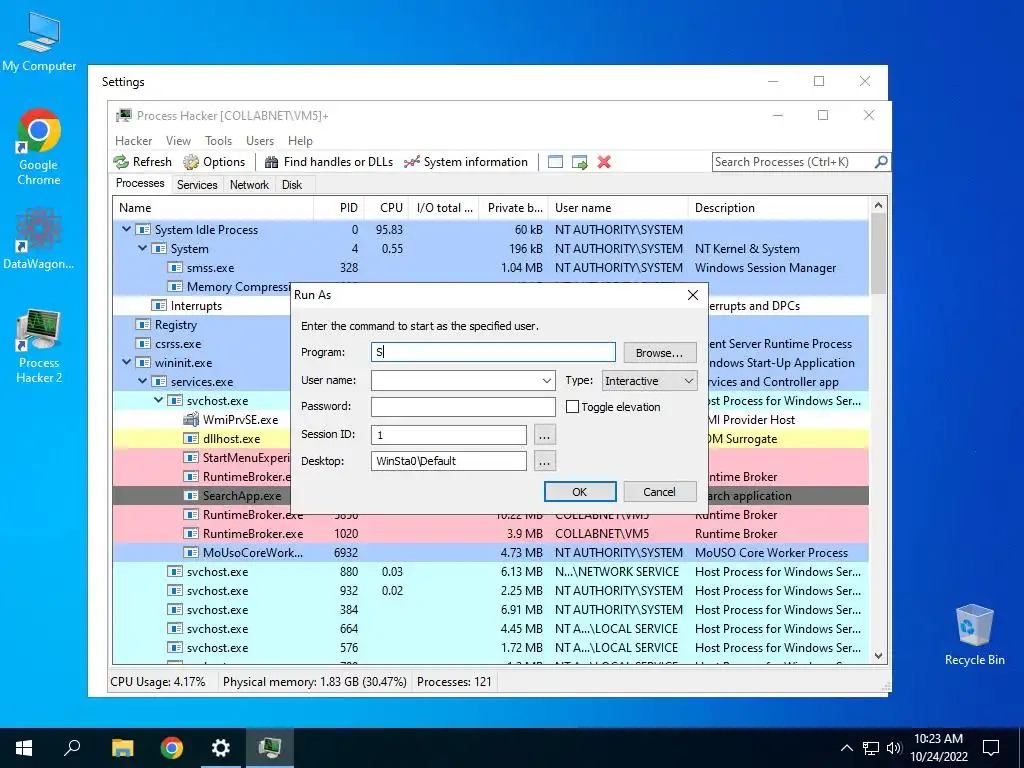The height and width of the screenshot is (768, 1024).
Task: Open My Computer desktop icon
Action: click(x=39, y=41)
